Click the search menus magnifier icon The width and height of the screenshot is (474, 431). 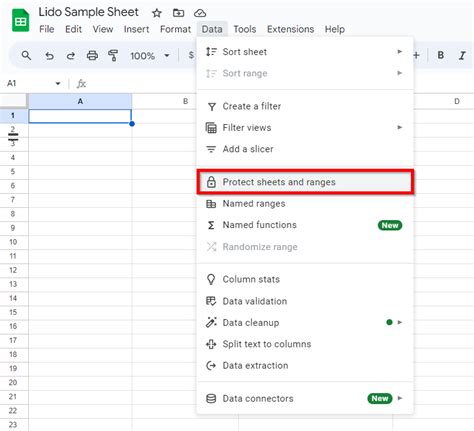pos(26,55)
